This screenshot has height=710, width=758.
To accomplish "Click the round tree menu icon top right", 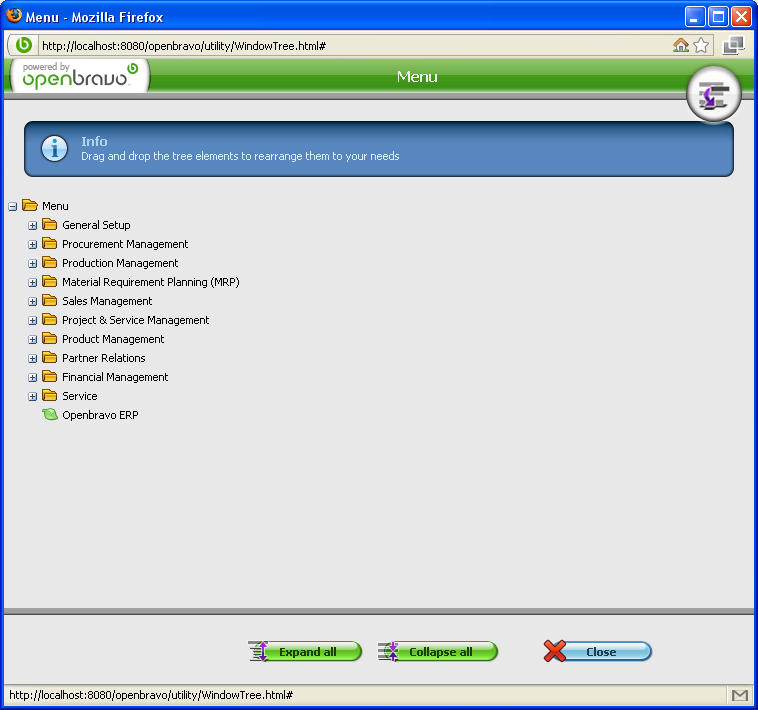I will [714, 94].
